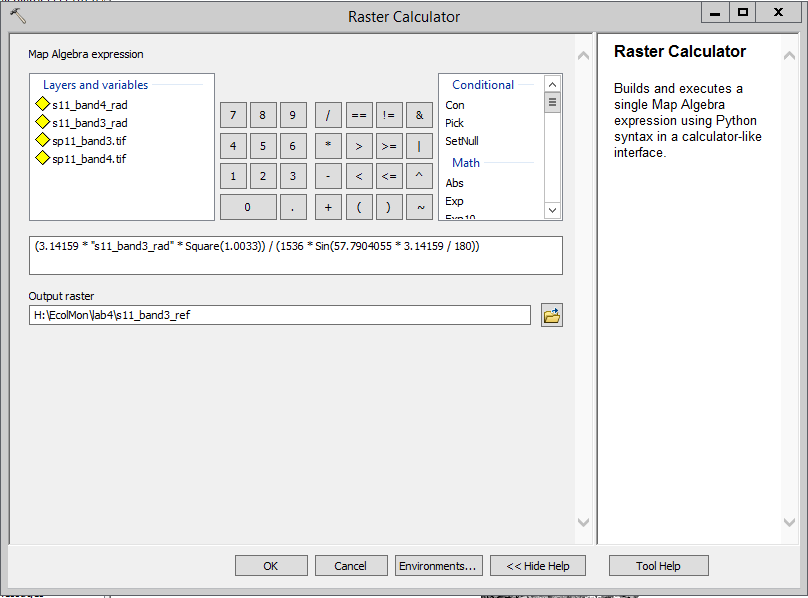Screen dimensions: 808x598
Task: Insert the bitwise XOR caret operator
Action: (419, 176)
